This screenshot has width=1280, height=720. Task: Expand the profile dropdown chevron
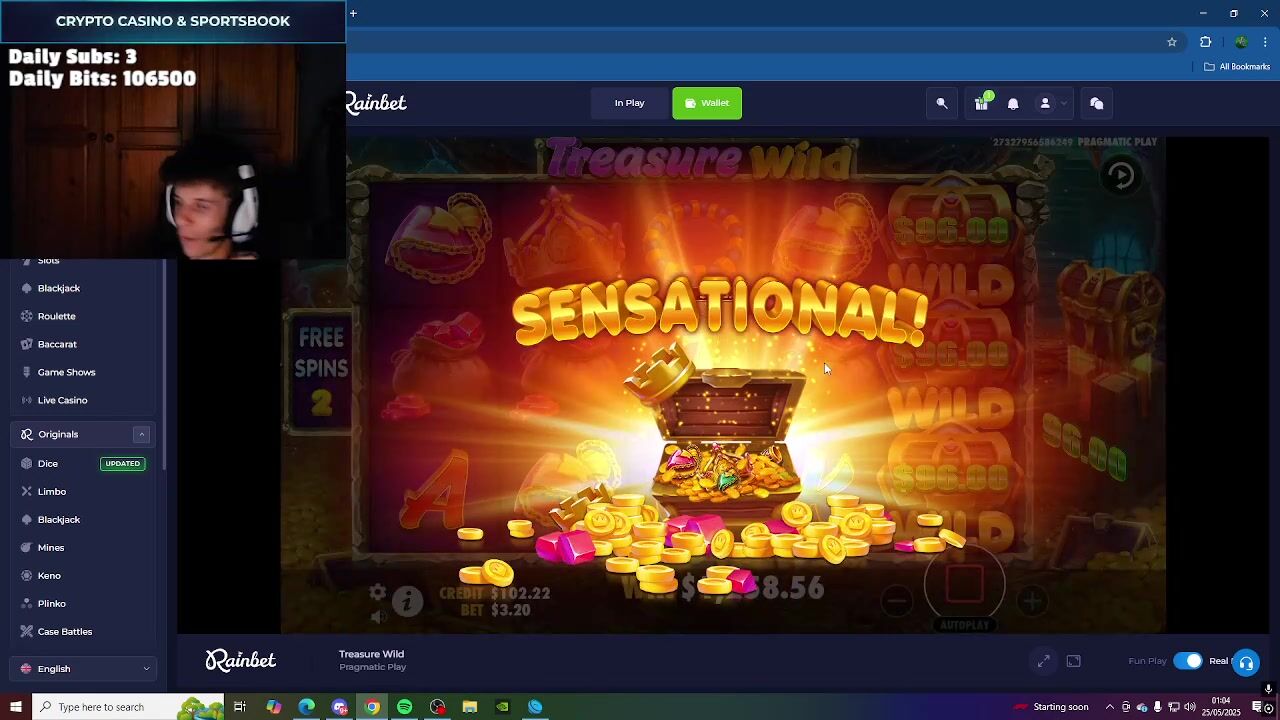pyautogui.click(x=1064, y=103)
